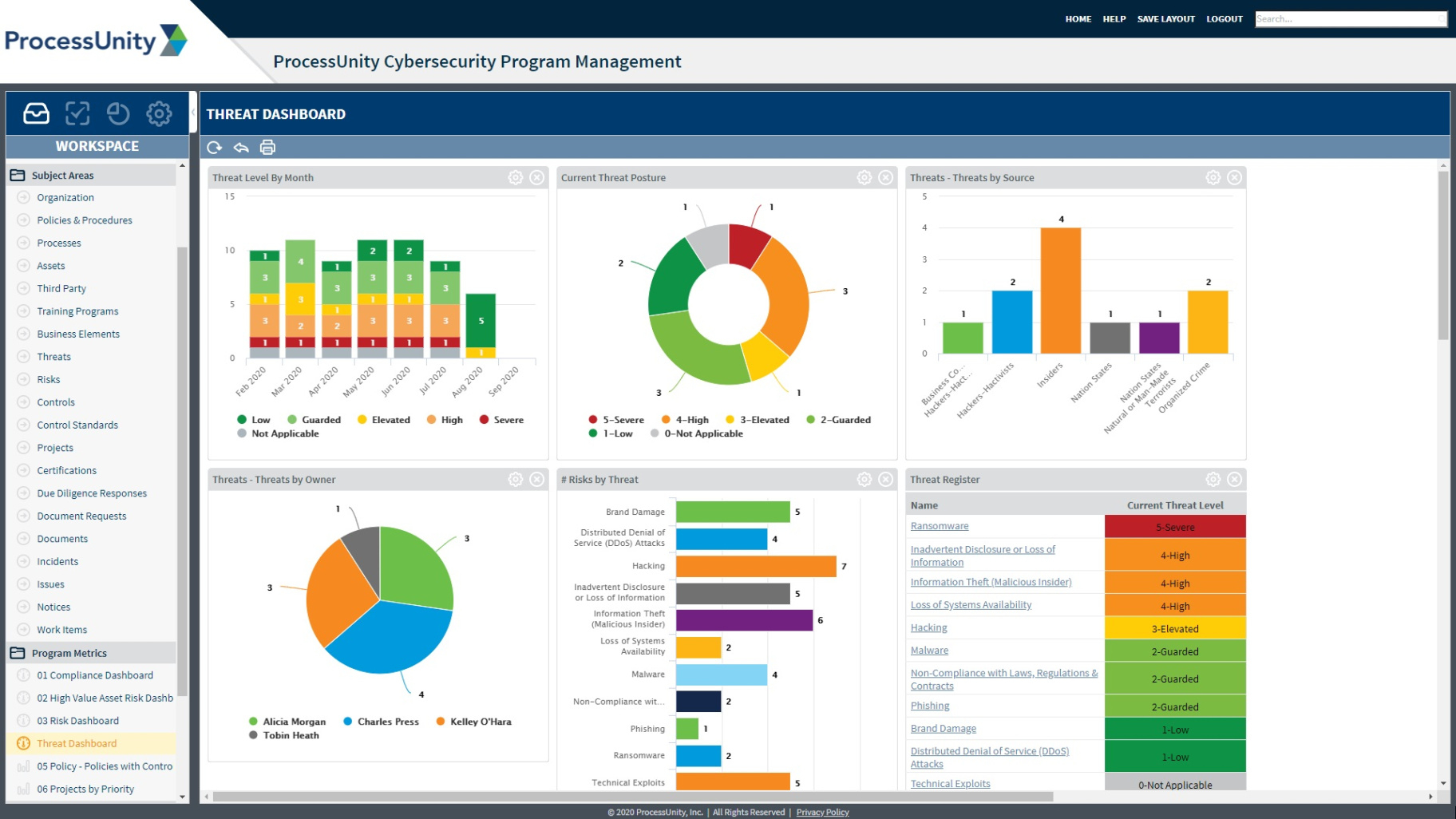
Task: Click the orange Insiders bar in chart
Action: (1060, 291)
